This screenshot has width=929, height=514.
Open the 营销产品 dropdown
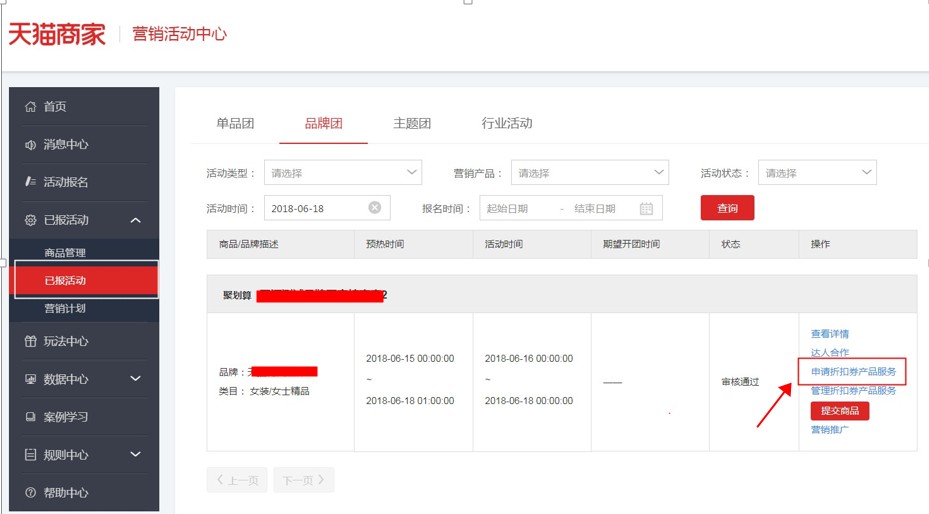coord(589,173)
